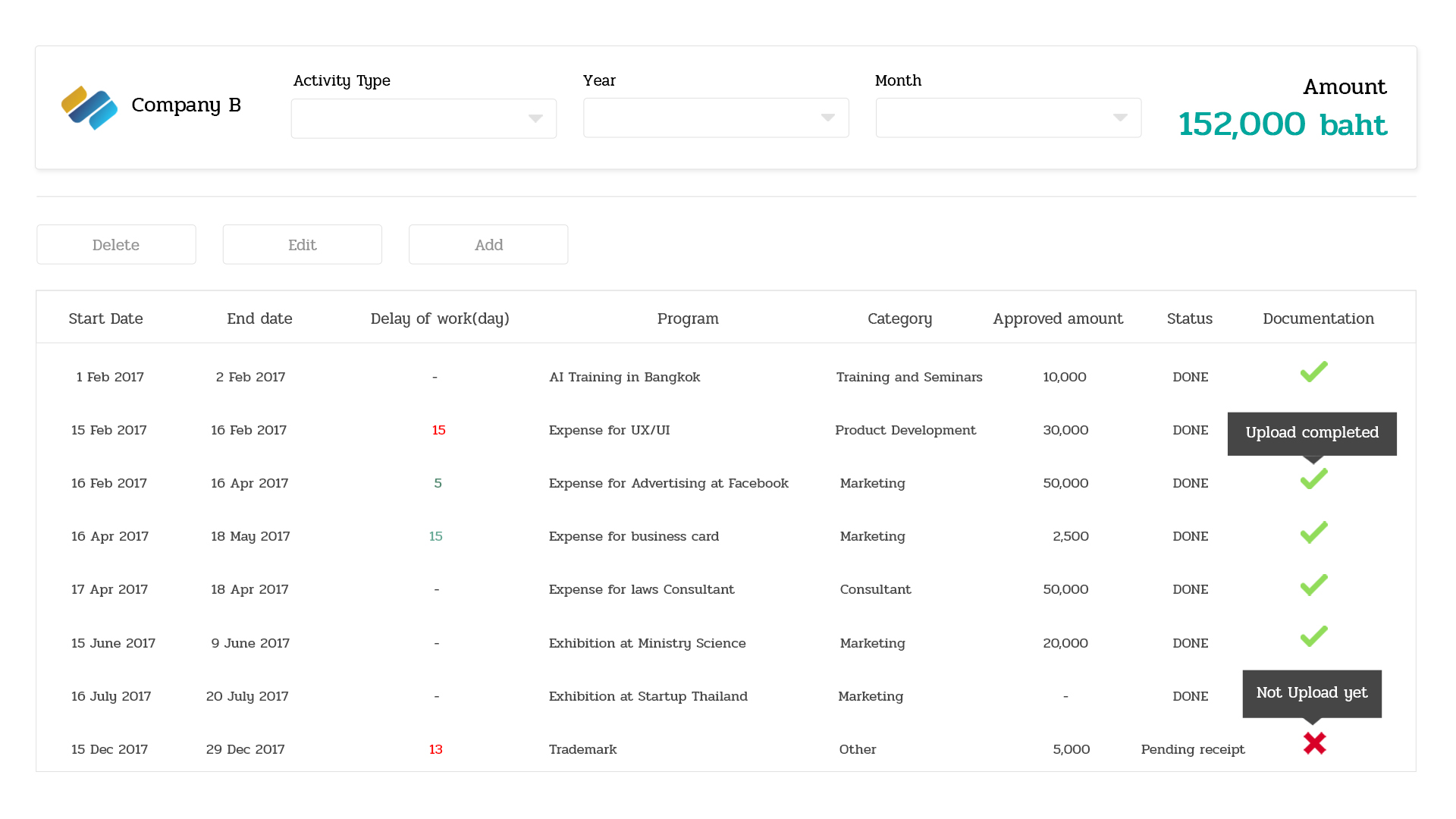Click checkmark for business card expense row
Viewport: 1456px width, 819px height.
coord(1313,532)
